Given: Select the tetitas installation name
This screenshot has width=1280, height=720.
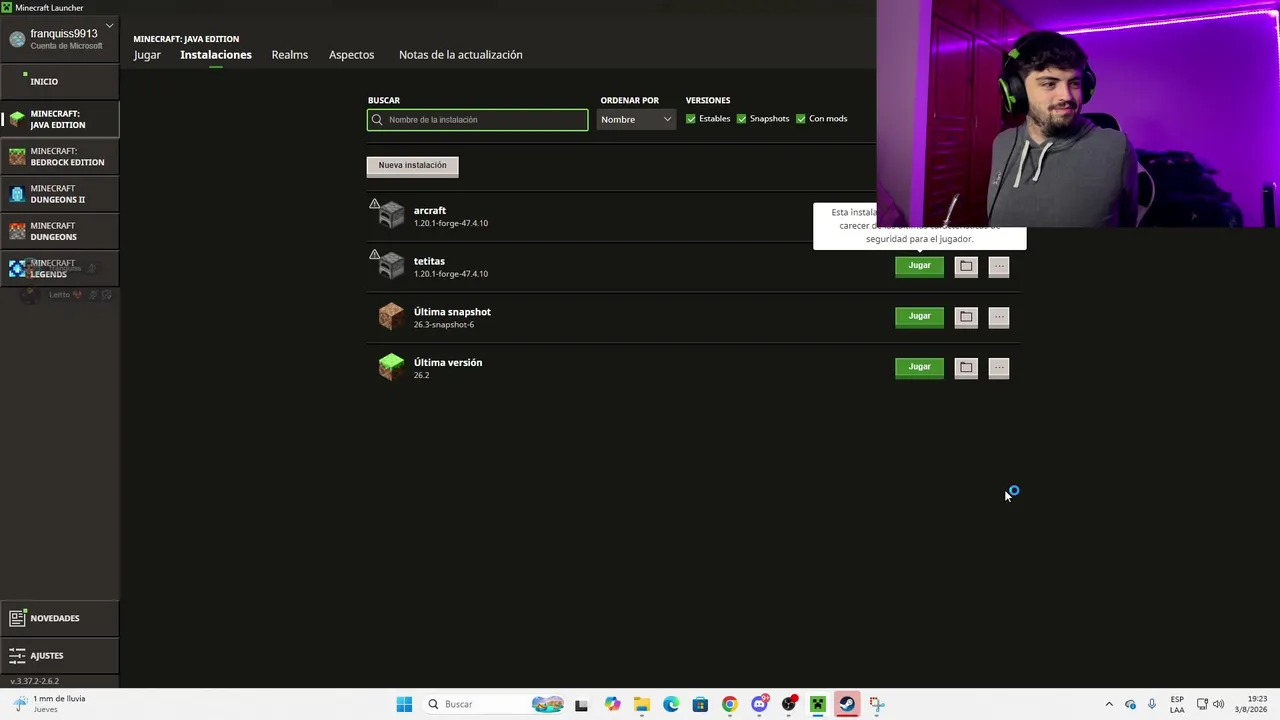Looking at the screenshot, I should 429,262.
